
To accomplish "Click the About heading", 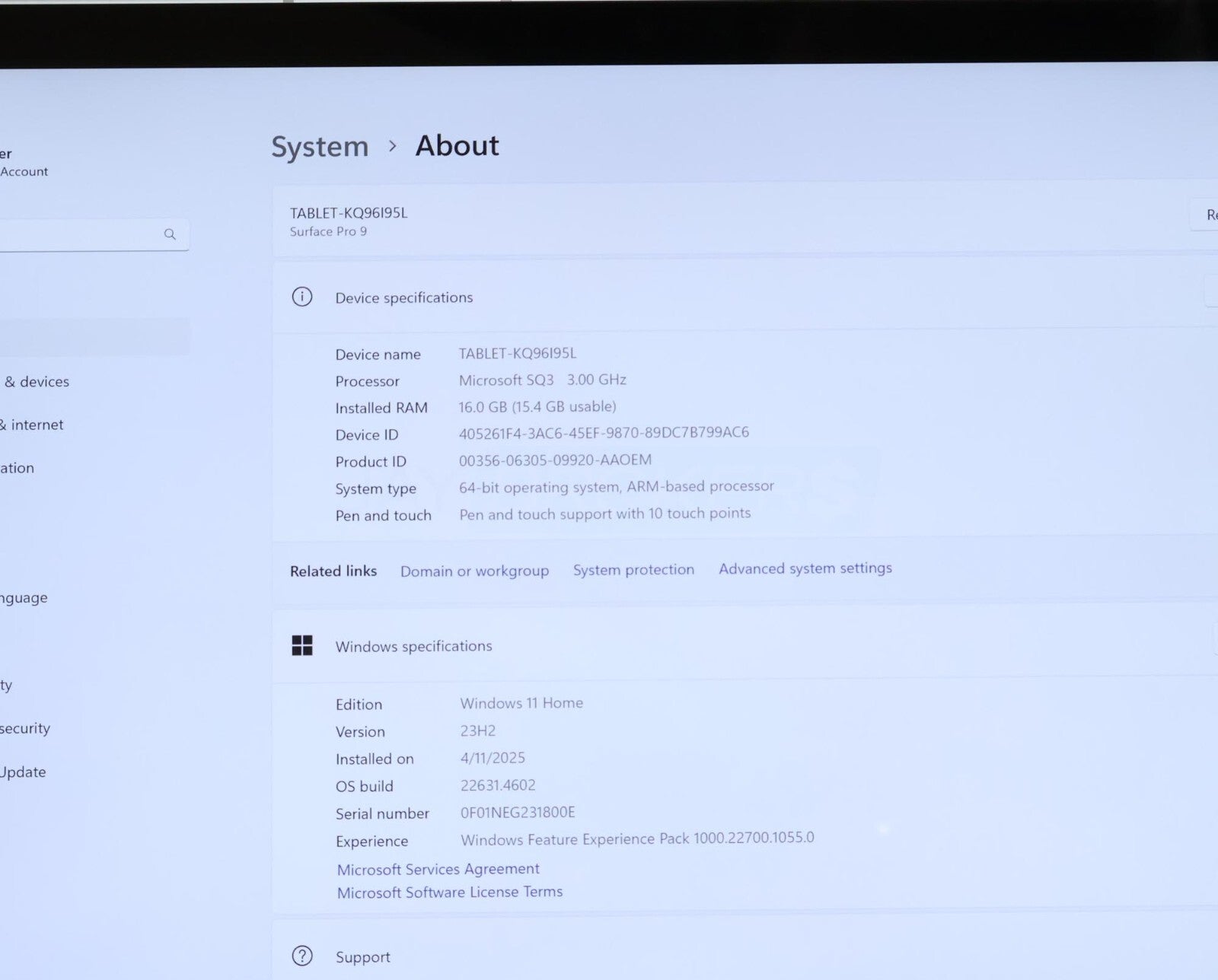I will 457,145.
